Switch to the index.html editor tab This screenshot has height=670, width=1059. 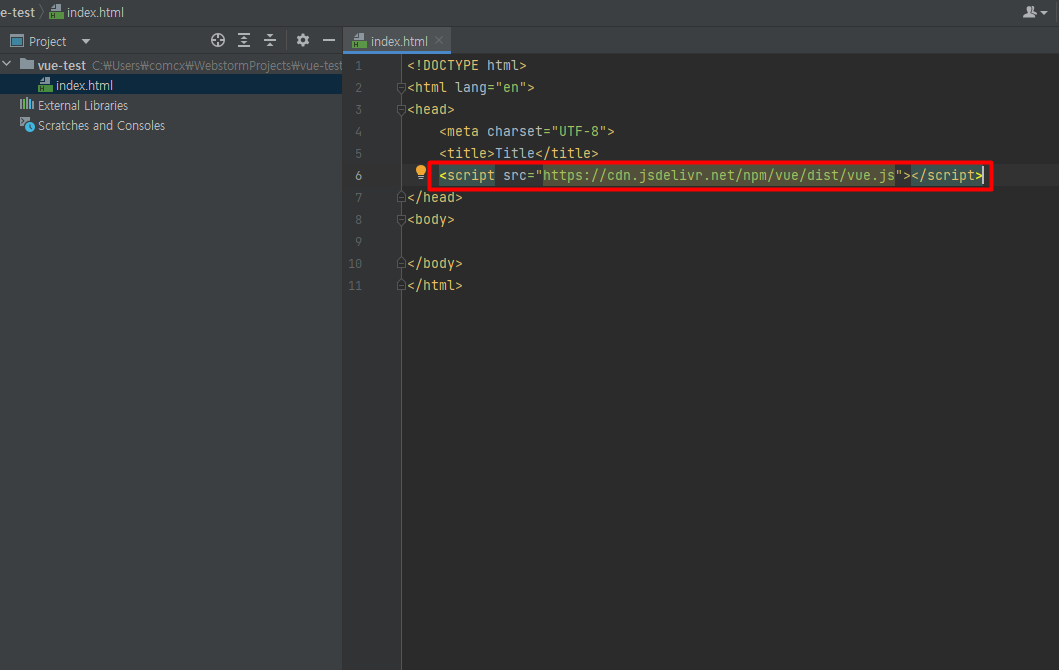[x=398, y=41]
